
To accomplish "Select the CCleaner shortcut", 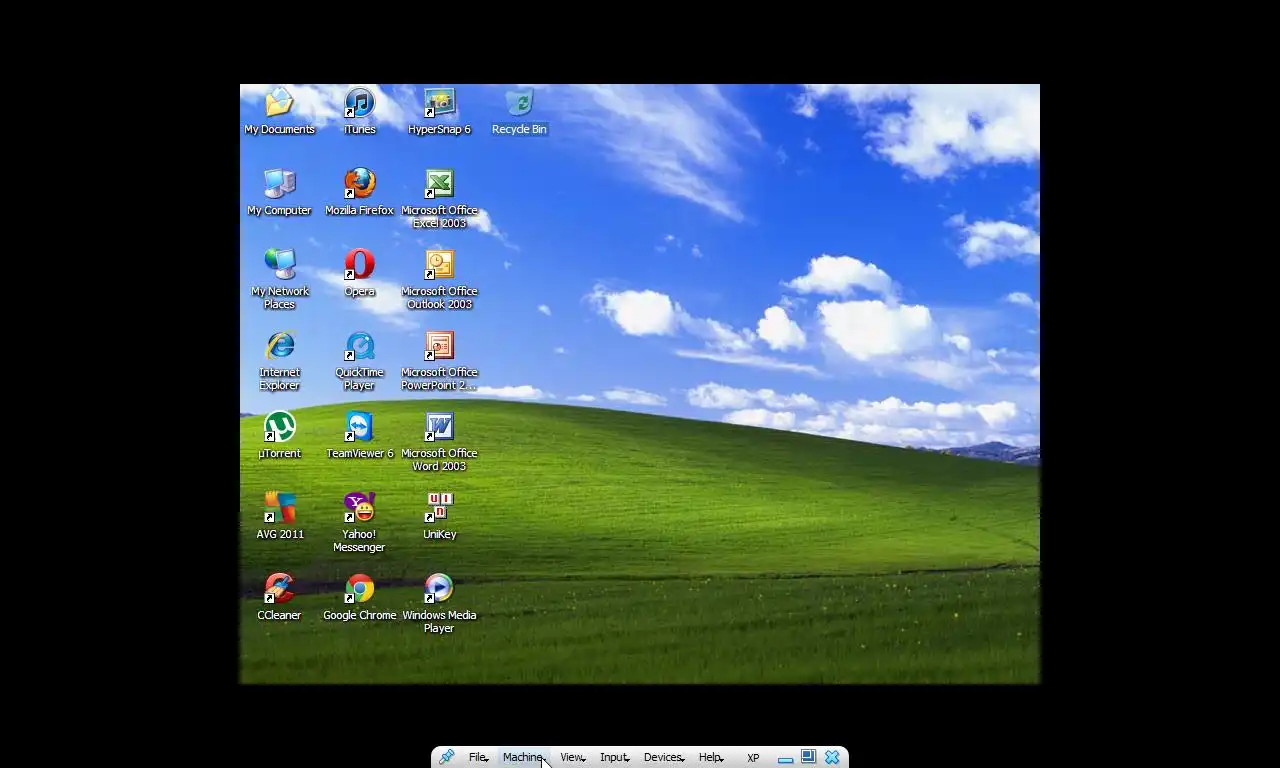I will [x=279, y=597].
